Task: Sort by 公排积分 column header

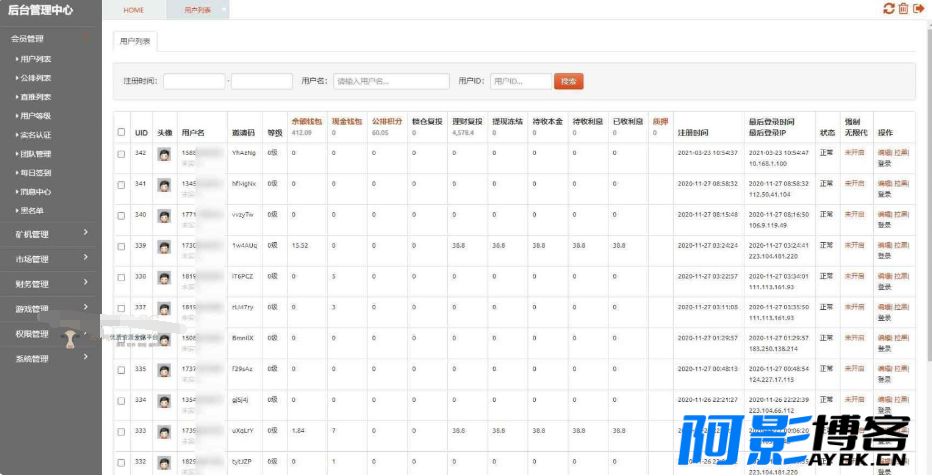Action: (388, 121)
